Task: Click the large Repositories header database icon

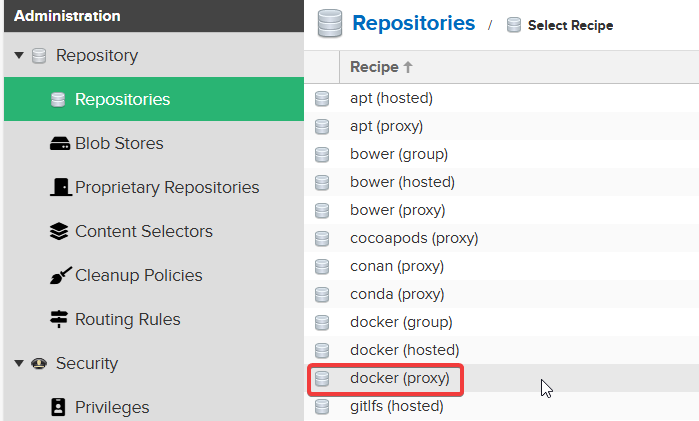Action: (x=330, y=23)
